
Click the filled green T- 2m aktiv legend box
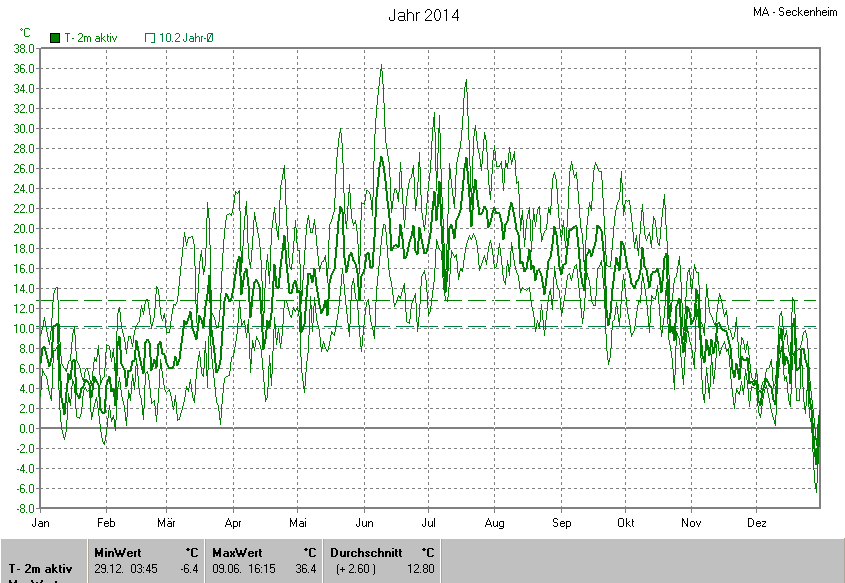54,38
